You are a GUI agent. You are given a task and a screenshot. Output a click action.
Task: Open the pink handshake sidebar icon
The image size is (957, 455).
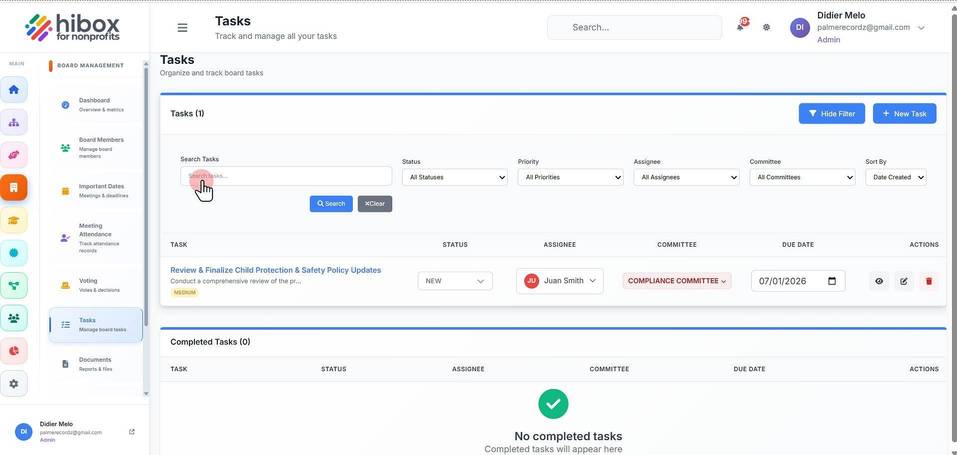click(13, 155)
